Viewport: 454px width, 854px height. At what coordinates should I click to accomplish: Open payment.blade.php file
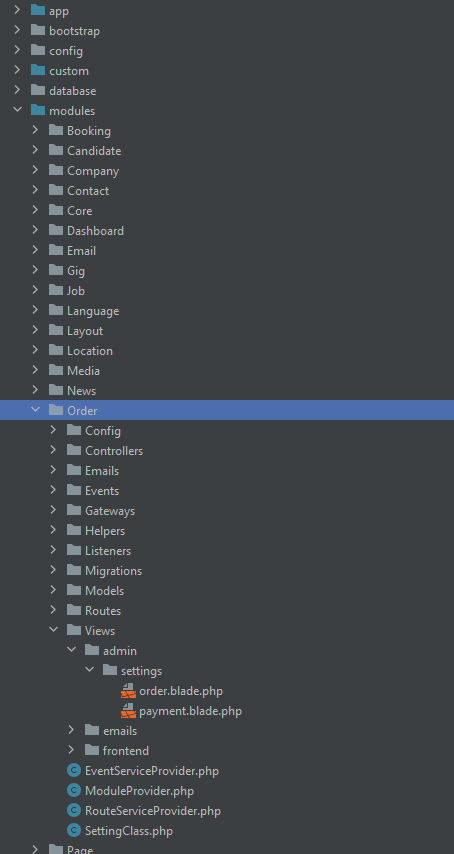(190, 711)
